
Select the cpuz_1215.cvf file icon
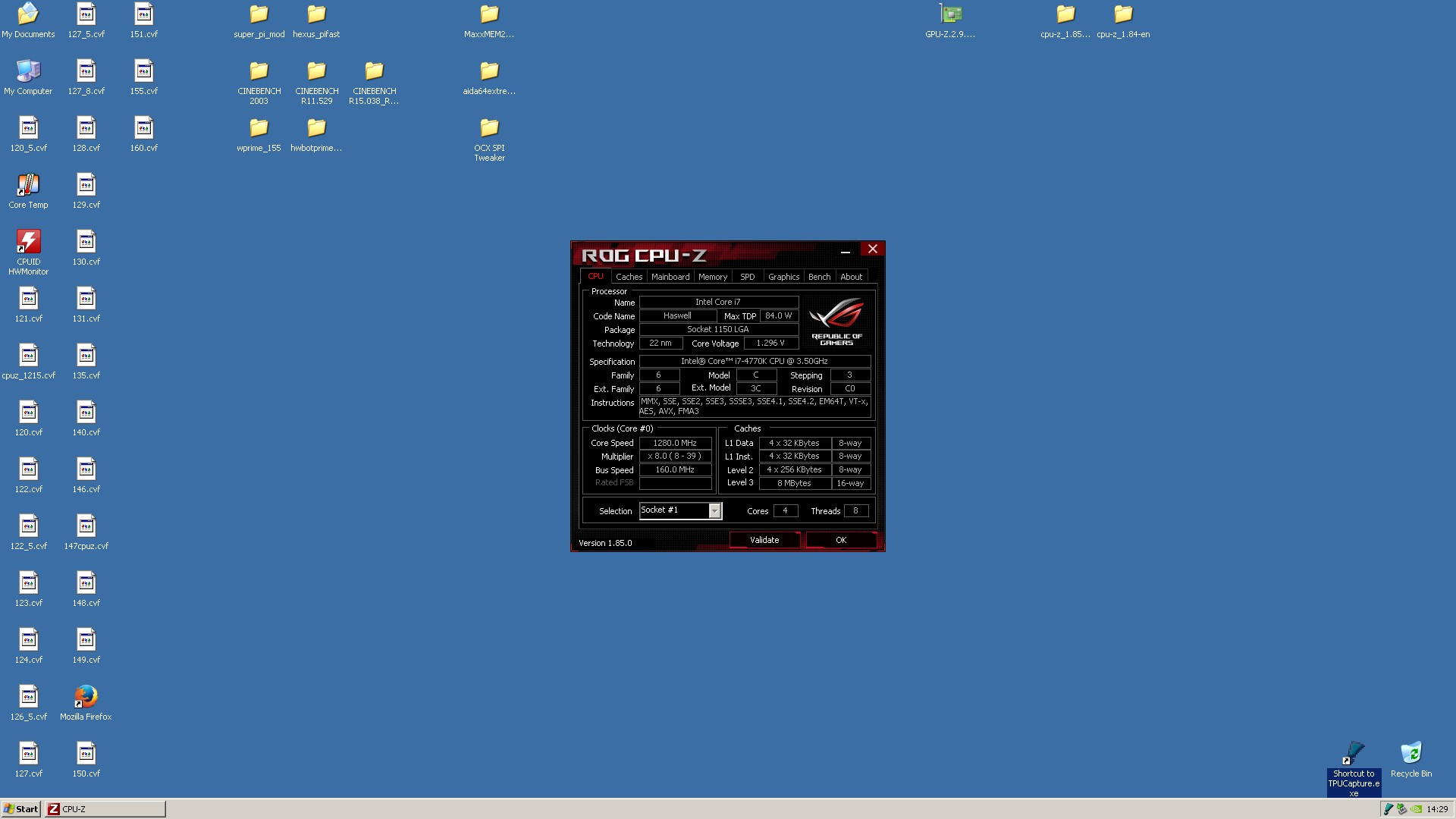click(x=28, y=362)
